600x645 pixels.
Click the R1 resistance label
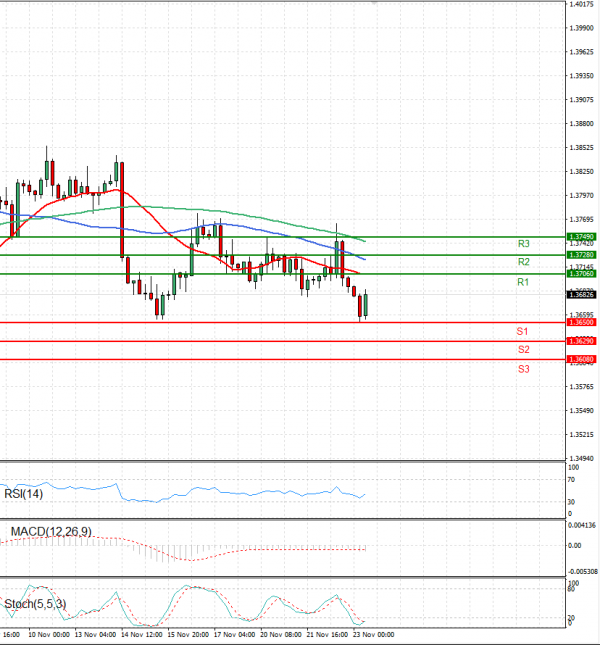pos(523,282)
